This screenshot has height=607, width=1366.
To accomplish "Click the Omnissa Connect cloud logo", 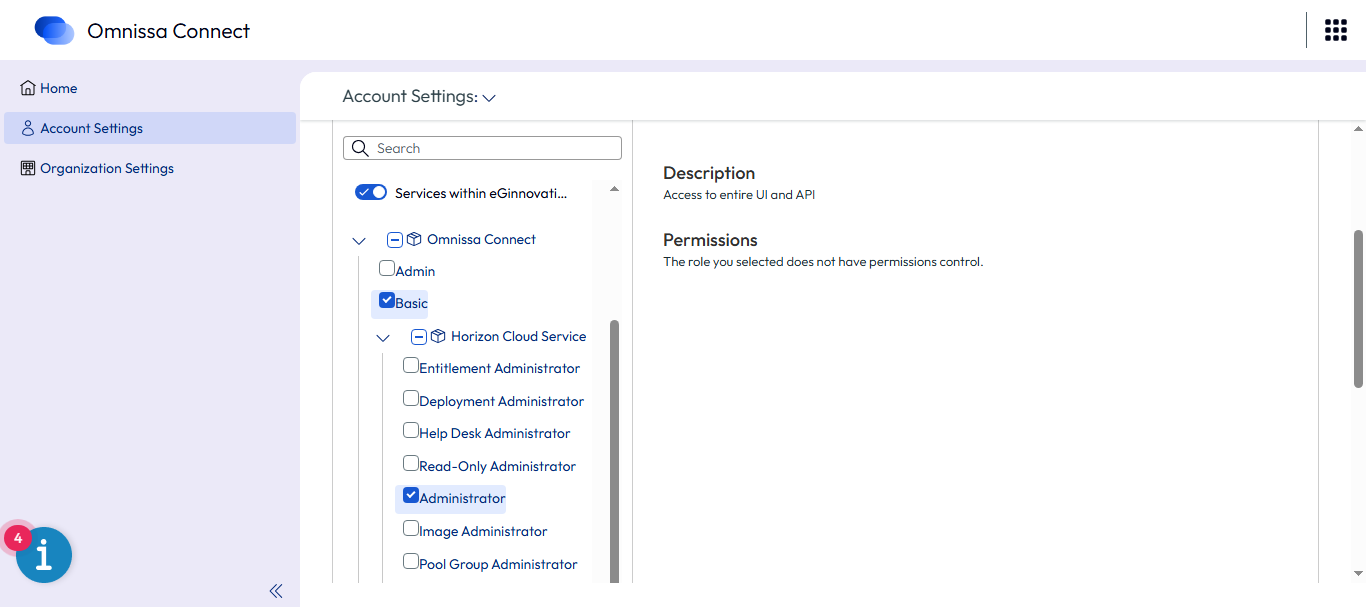I will [54, 31].
